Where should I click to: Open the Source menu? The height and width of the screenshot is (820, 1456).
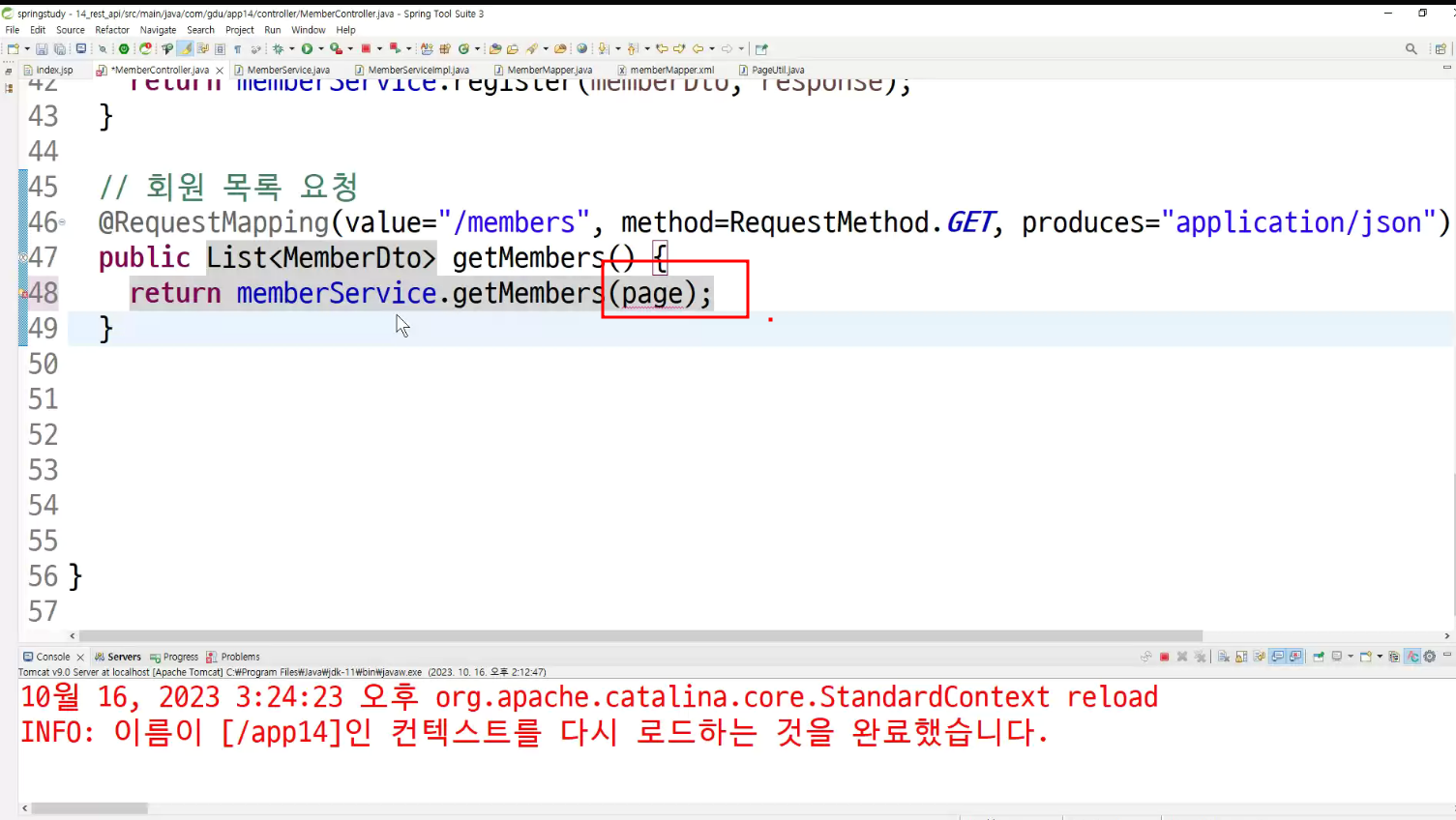click(x=71, y=30)
